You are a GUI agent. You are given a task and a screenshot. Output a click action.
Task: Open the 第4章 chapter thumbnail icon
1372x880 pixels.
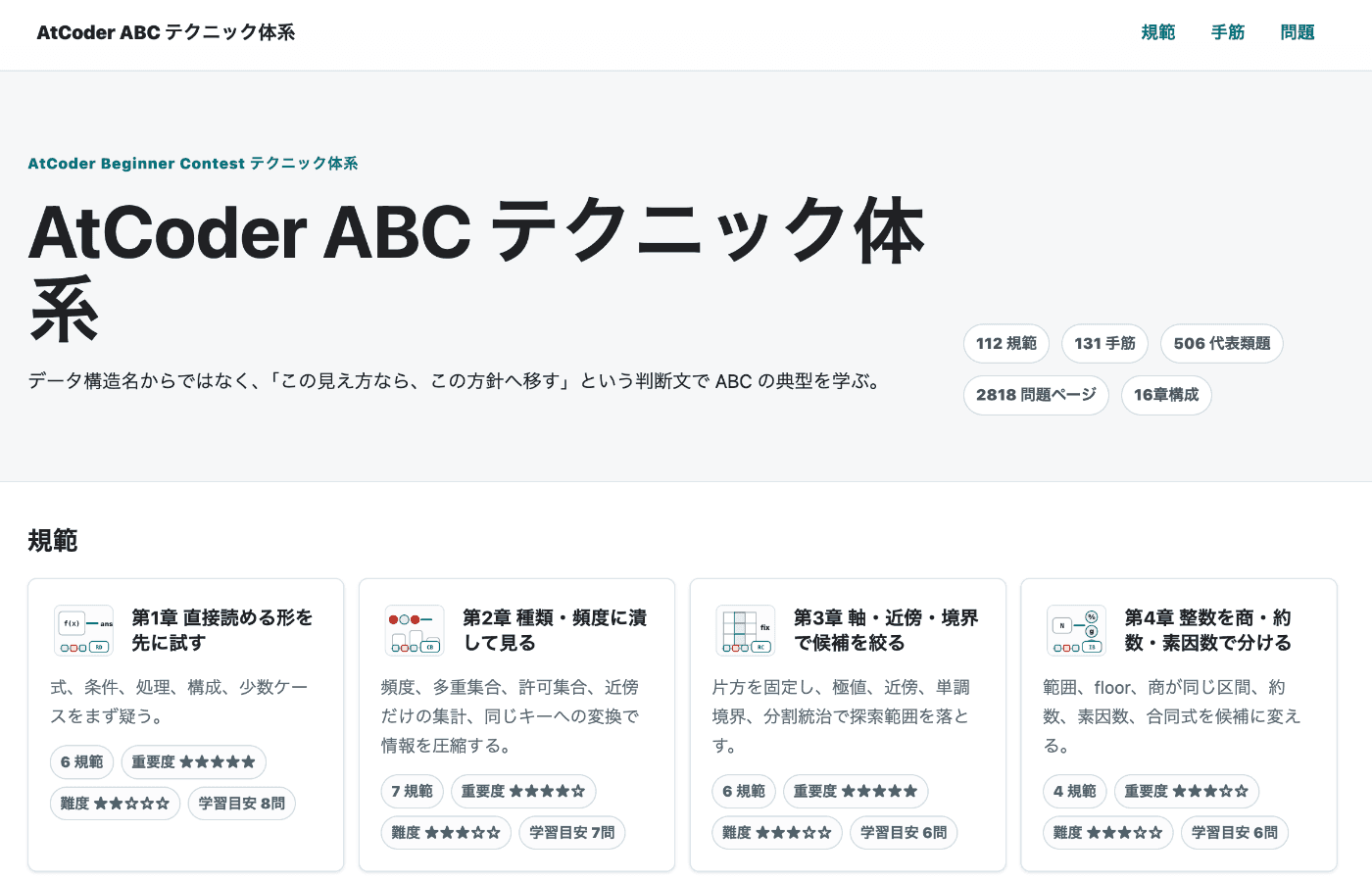1077,630
